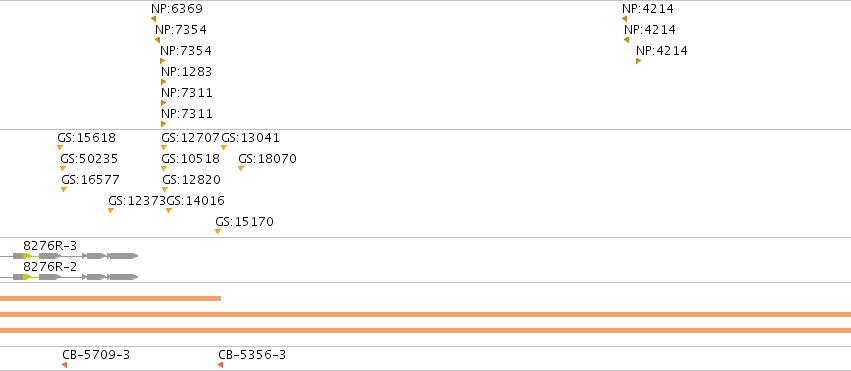Screen dimensions: 851x371
Task: Click the GS:50235 marker
Action: 63,169
